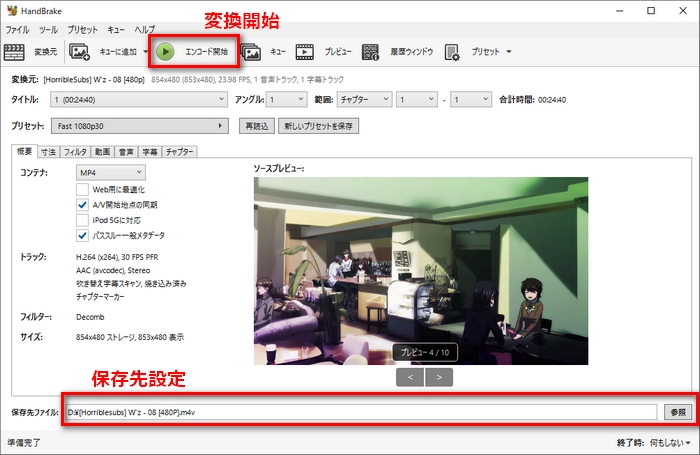The width and height of the screenshot is (700, 455).
Task: Click the source preview image
Action: point(421,271)
